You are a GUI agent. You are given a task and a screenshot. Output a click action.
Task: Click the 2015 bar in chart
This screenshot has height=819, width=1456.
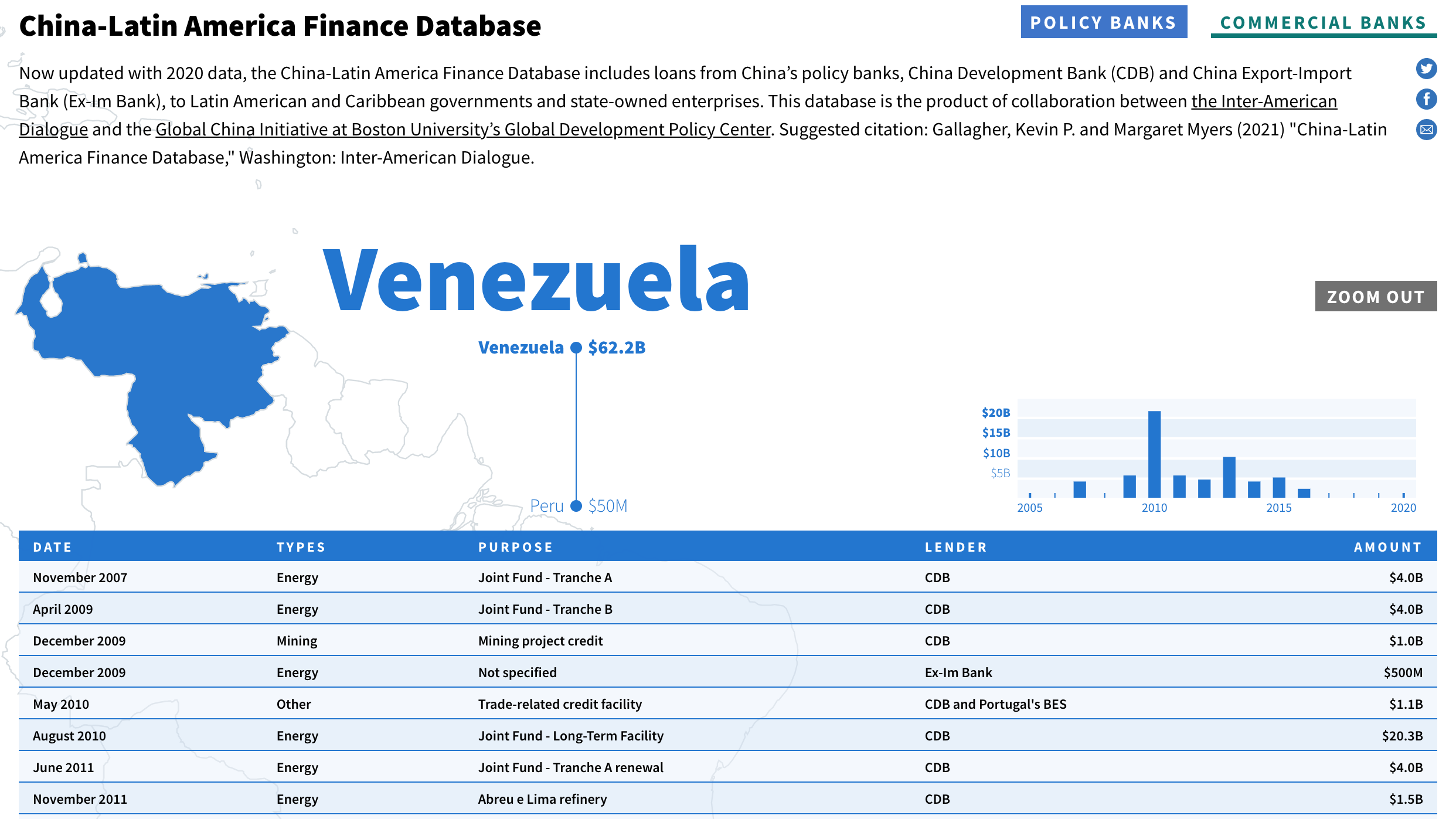[1279, 488]
